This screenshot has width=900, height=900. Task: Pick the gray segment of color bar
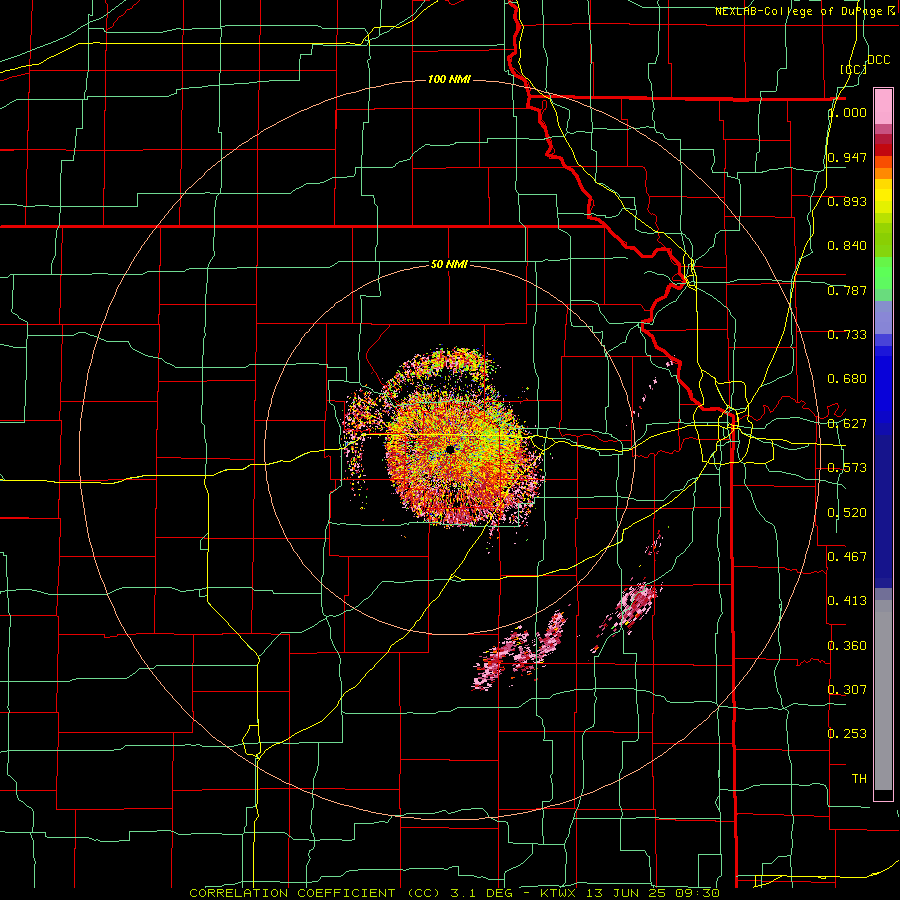(x=883, y=695)
